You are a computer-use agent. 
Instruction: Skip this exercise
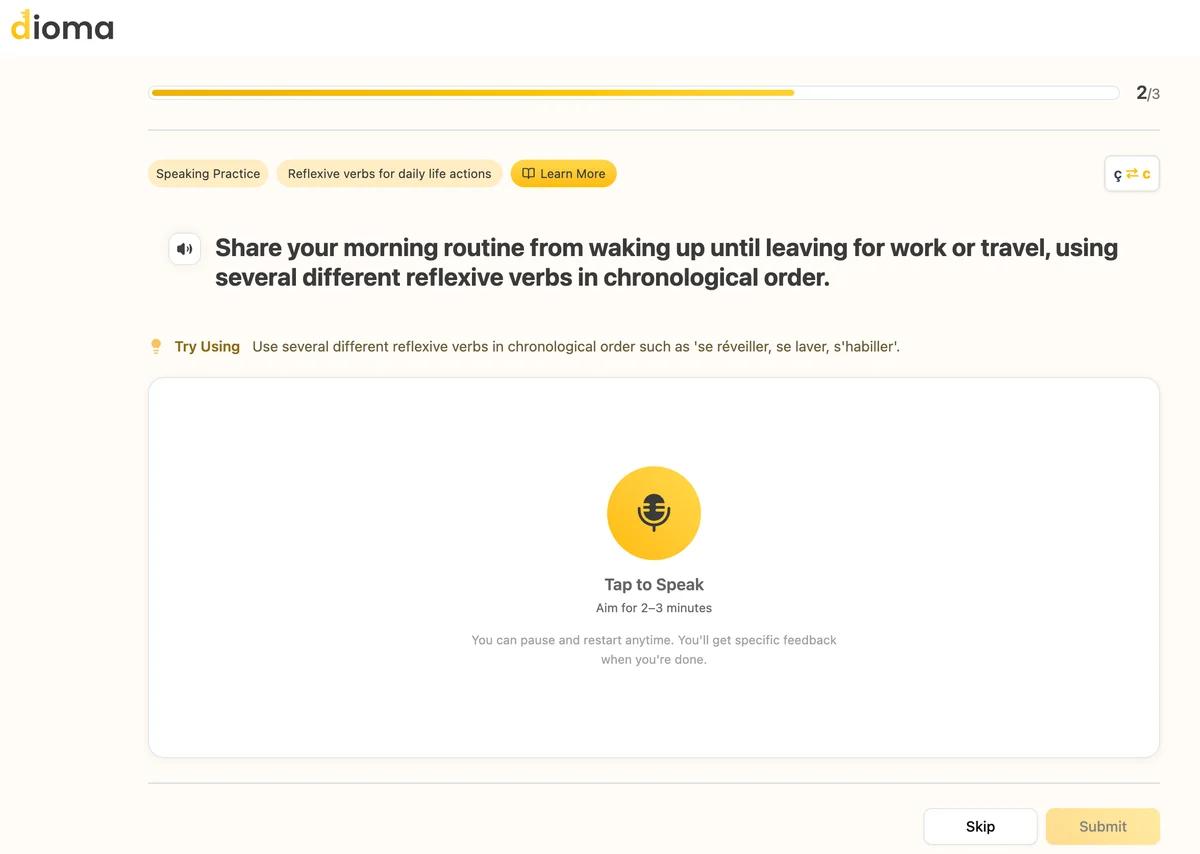click(980, 827)
